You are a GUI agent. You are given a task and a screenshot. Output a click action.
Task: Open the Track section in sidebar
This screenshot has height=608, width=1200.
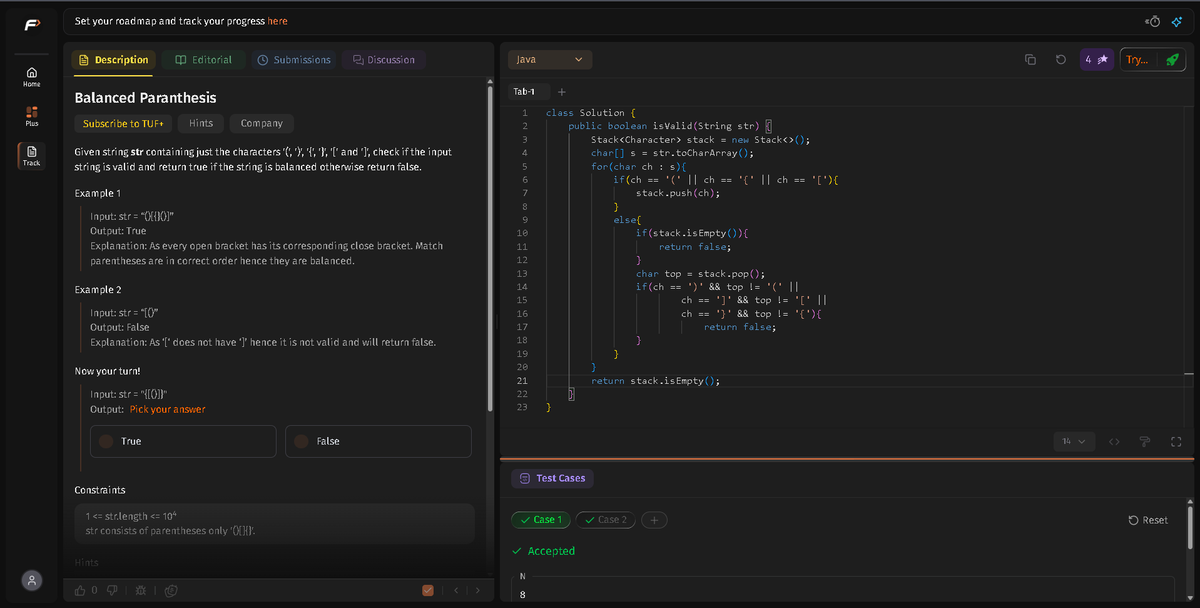(32, 155)
